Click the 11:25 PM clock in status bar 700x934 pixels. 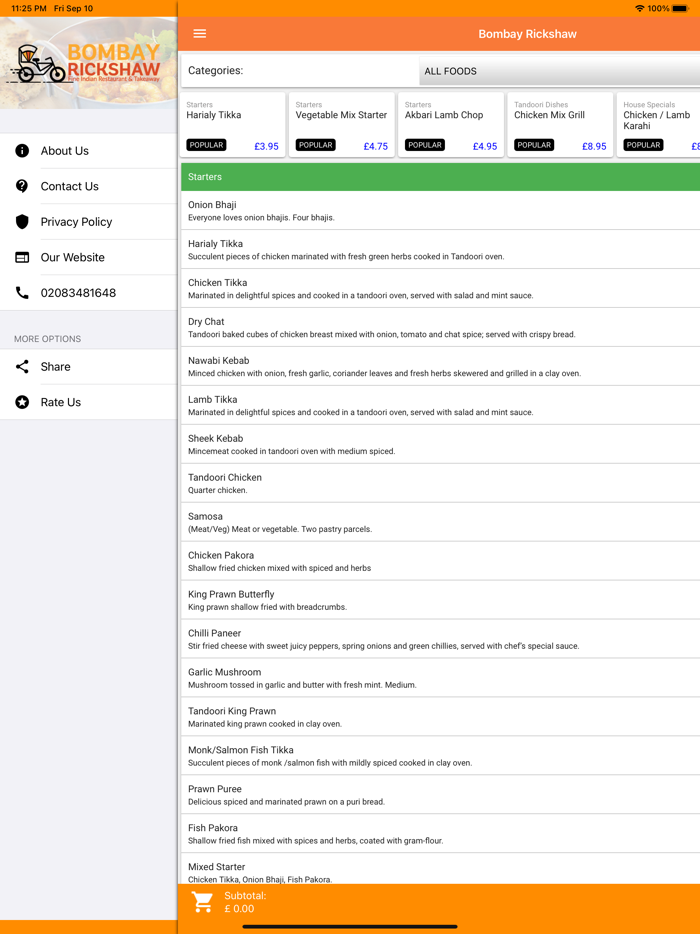click(29, 8)
